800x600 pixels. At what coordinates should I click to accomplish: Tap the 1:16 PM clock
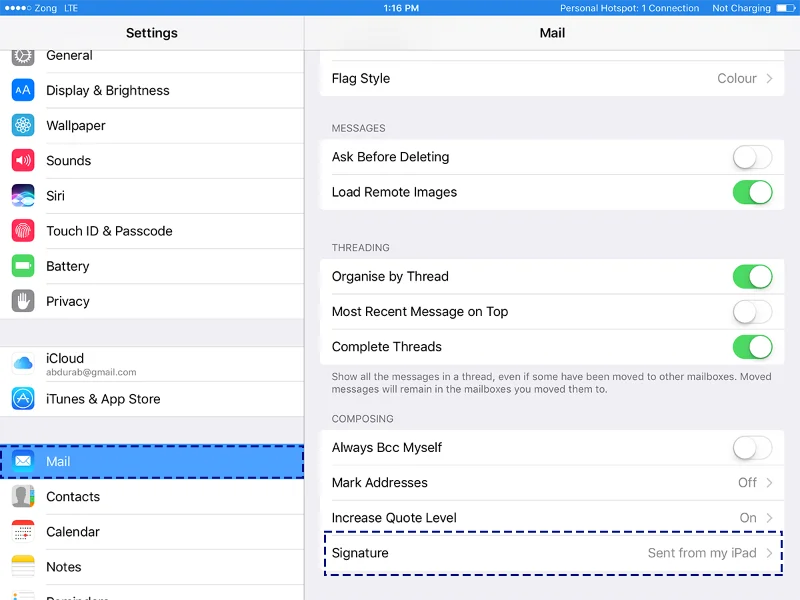coord(401,8)
